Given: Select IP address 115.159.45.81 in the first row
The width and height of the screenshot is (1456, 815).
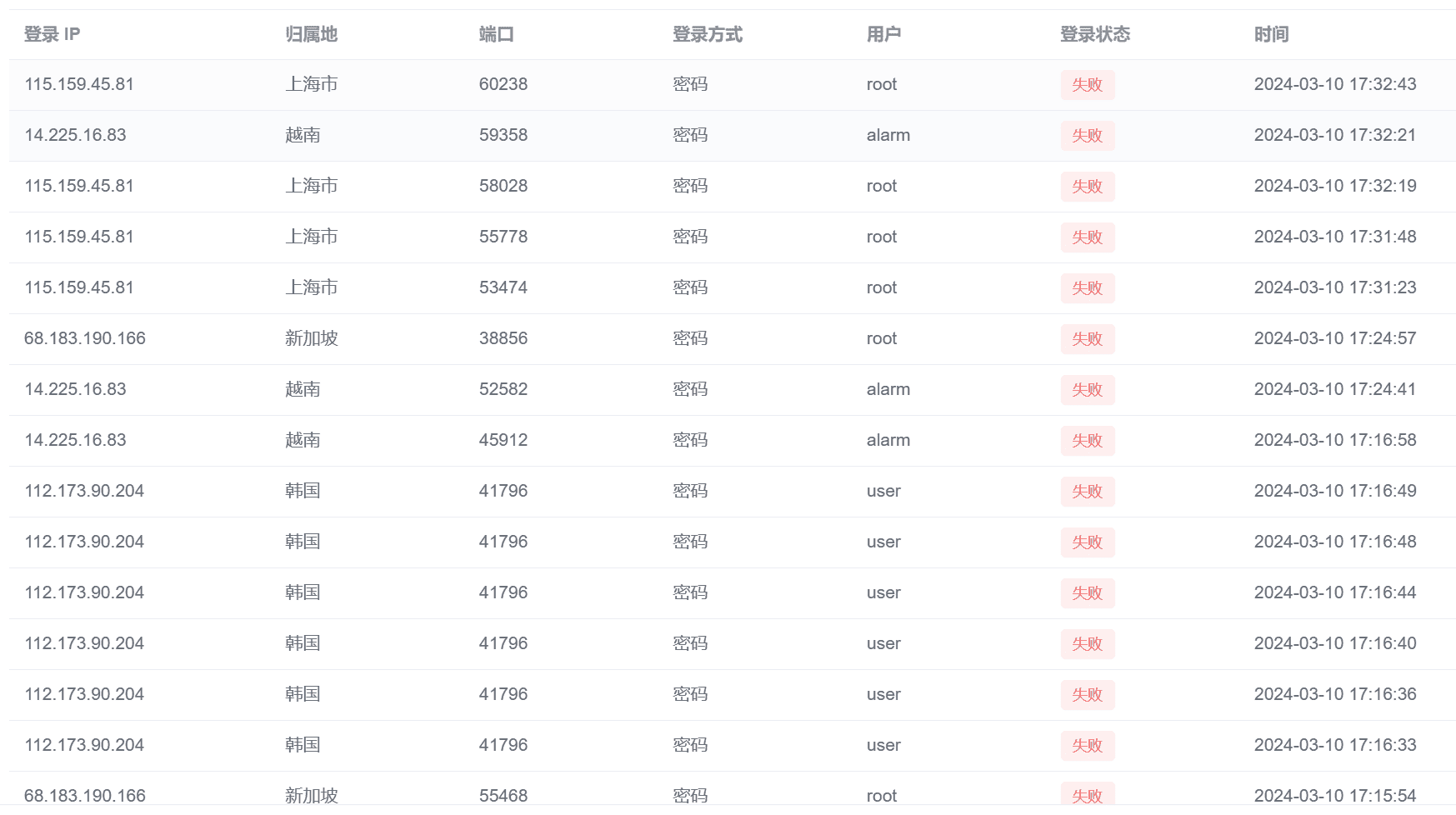Looking at the screenshot, I should (x=78, y=84).
